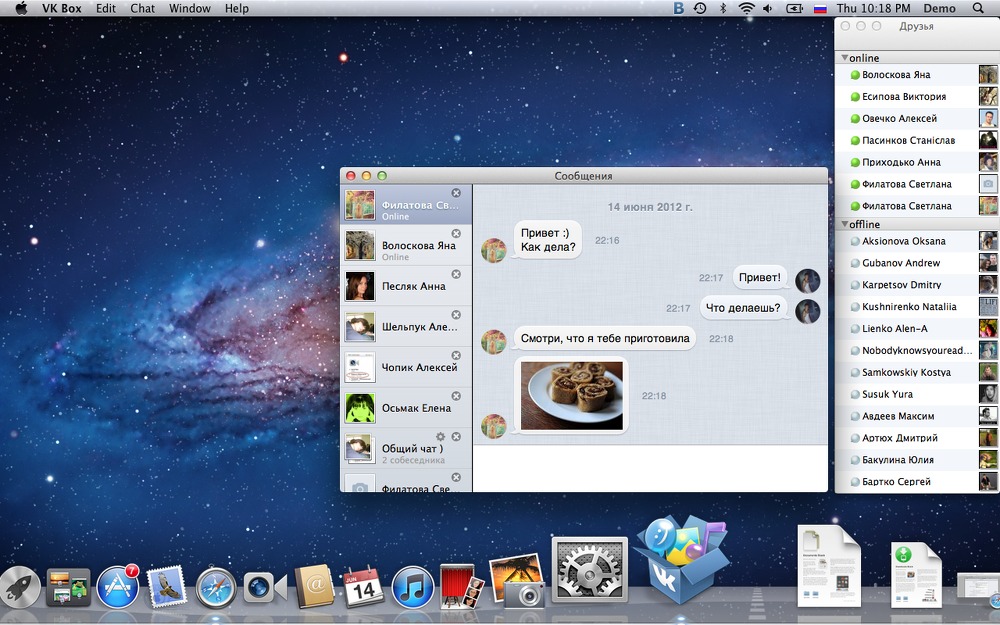Switch to the Осьмак Елена conversation

(x=406, y=408)
